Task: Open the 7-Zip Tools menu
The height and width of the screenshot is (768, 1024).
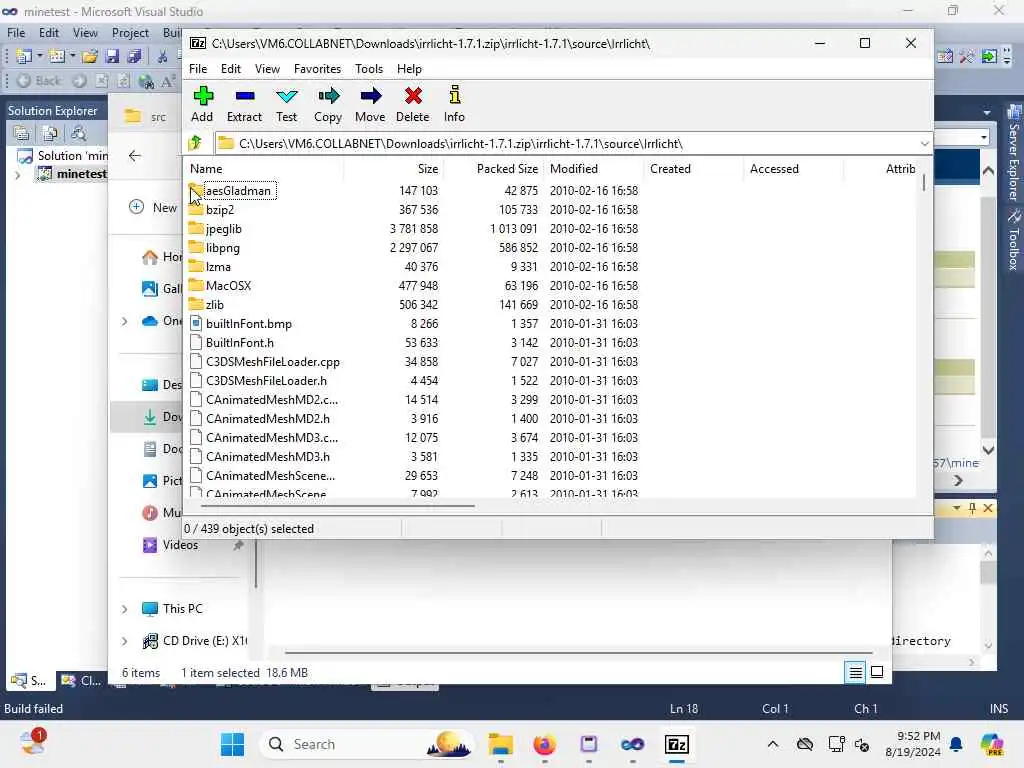Action: click(x=369, y=69)
